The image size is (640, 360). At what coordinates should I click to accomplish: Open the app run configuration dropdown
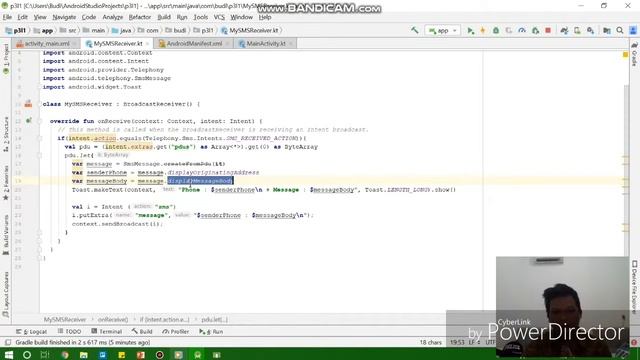pyautogui.click(x=442, y=30)
